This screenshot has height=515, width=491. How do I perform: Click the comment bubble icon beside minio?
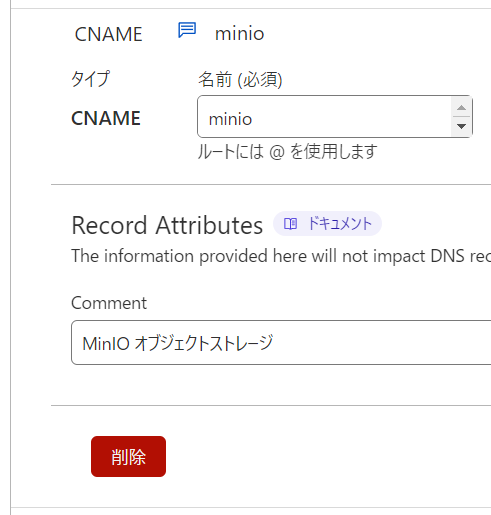coord(187,30)
